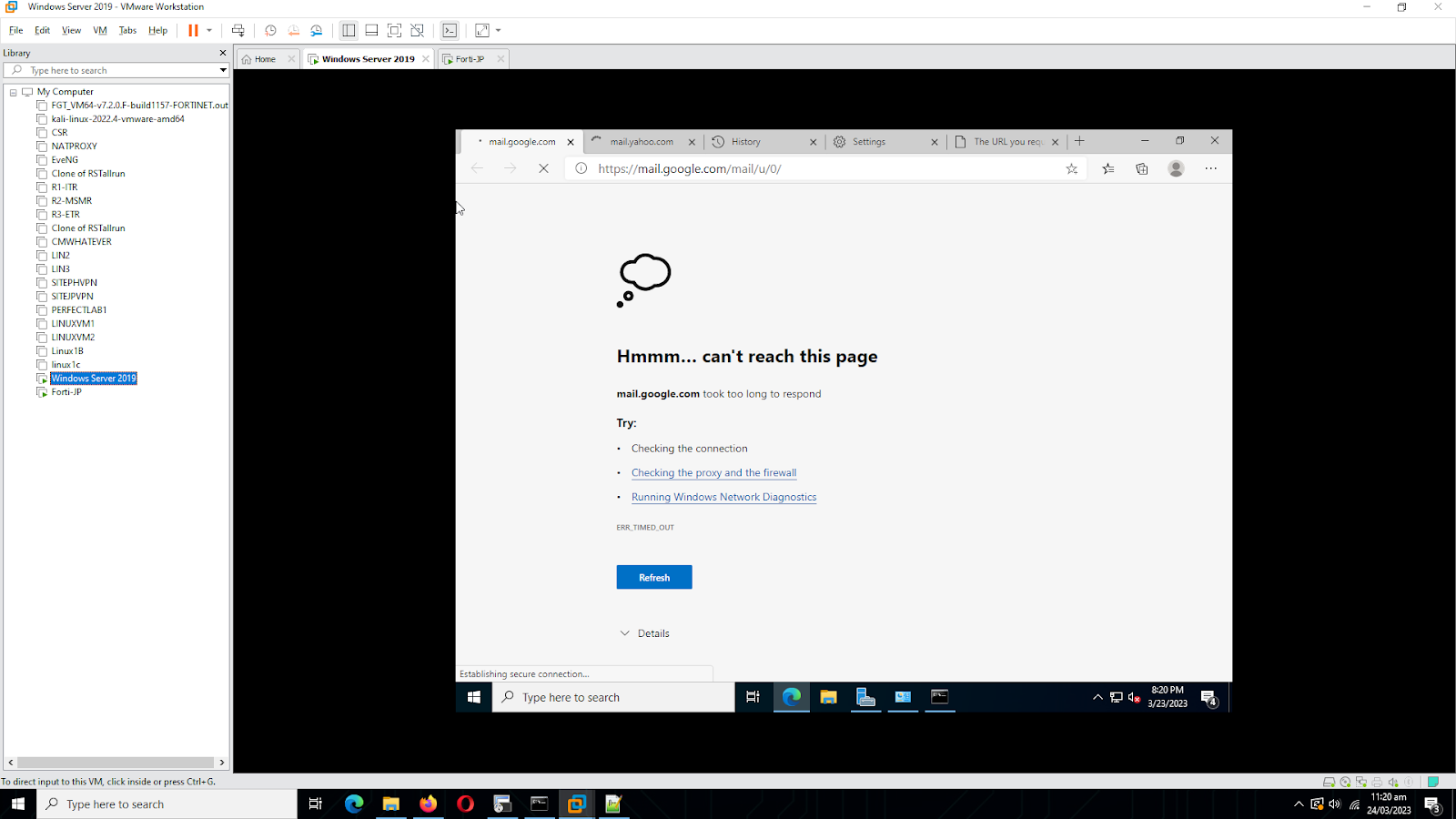The width and height of the screenshot is (1456, 819).
Task: Click the guest taskbar search box
Action: coord(613,697)
